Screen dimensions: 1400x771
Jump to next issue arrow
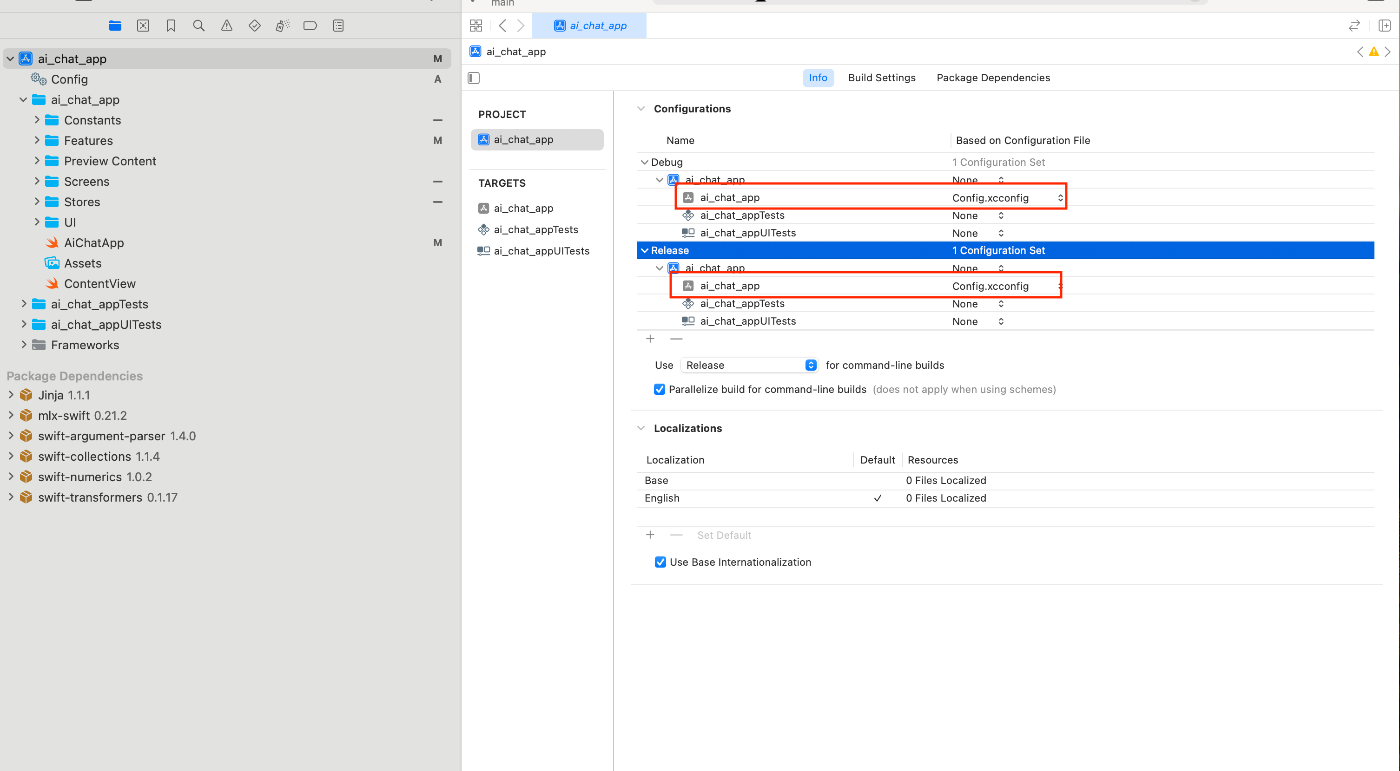point(1388,52)
